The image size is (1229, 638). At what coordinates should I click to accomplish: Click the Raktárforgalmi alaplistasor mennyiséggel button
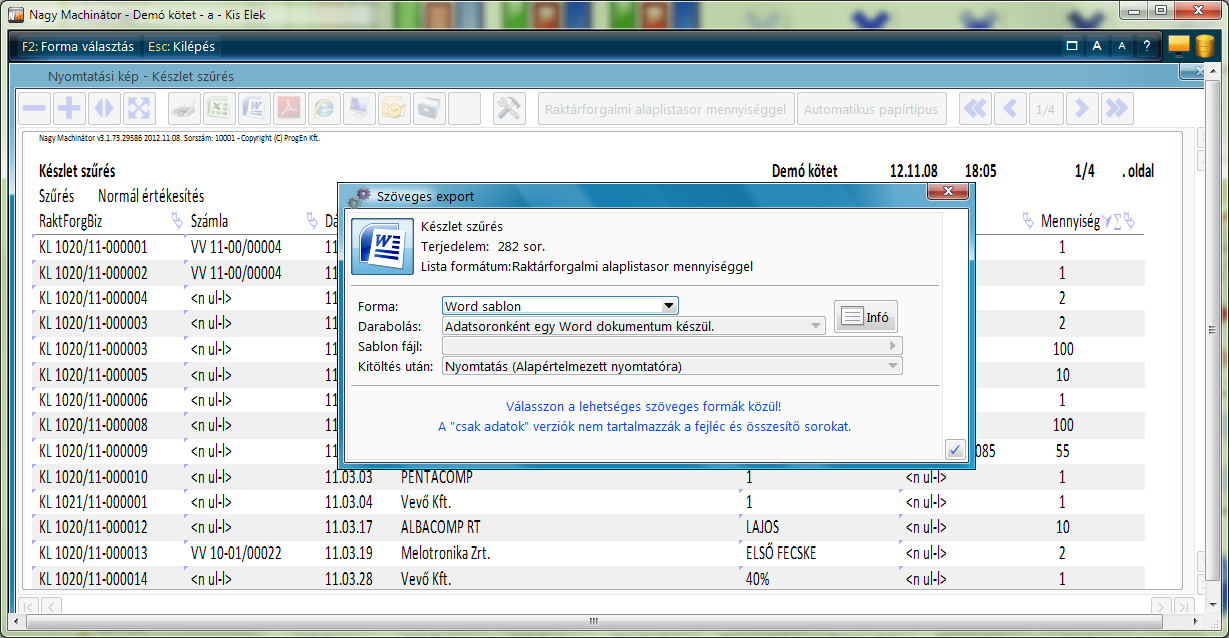(667, 109)
